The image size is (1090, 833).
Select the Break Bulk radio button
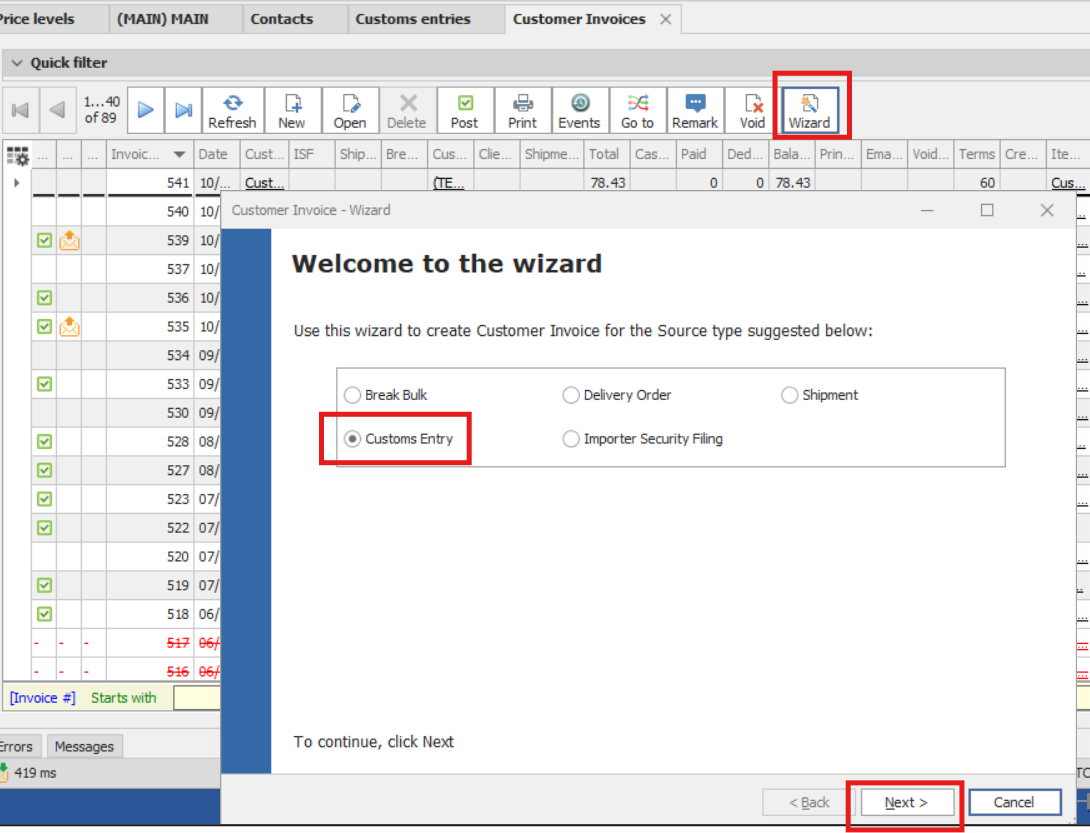tap(352, 395)
